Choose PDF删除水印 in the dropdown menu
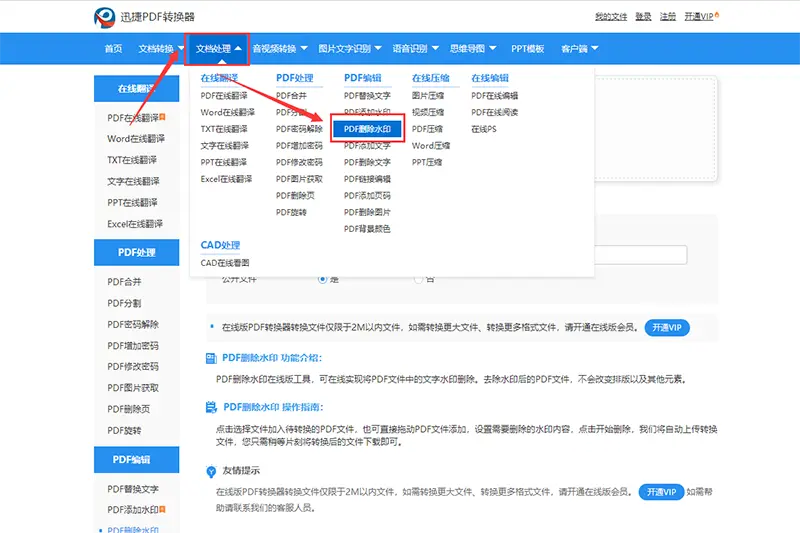This screenshot has height=533, width=800. pyautogui.click(x=367, y=129)
